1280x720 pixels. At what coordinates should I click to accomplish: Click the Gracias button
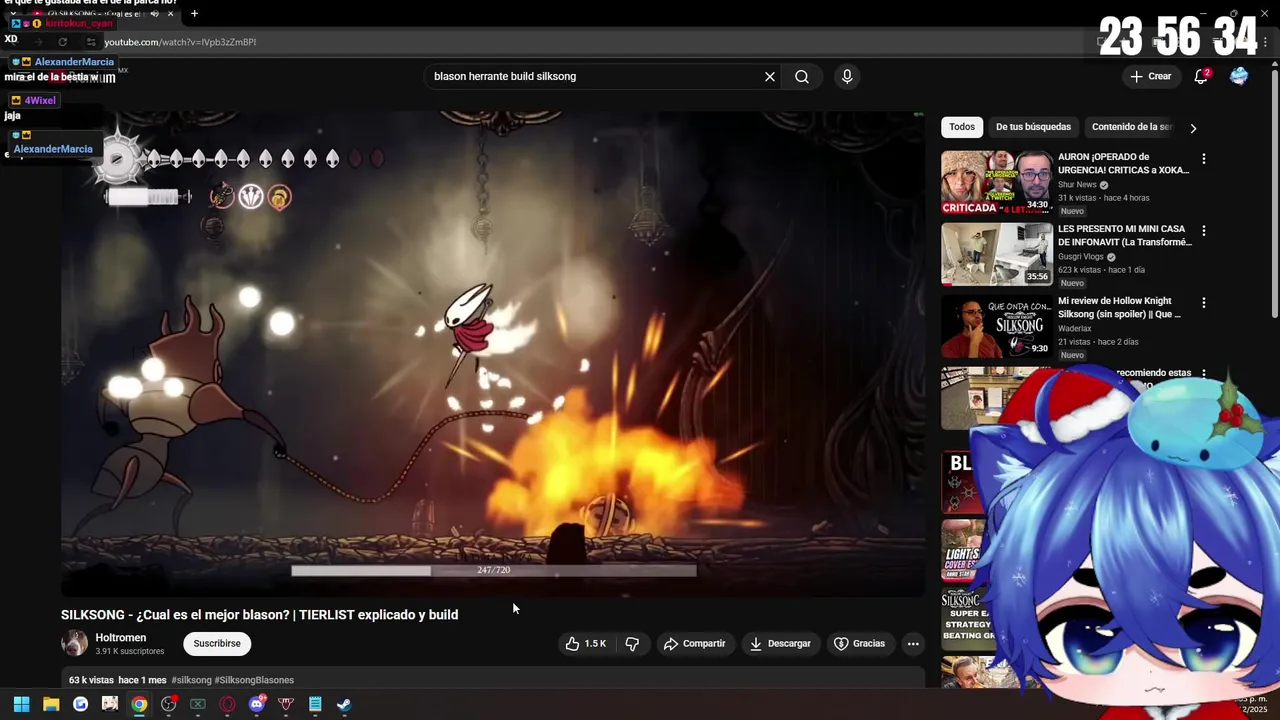tap(860, 644)
